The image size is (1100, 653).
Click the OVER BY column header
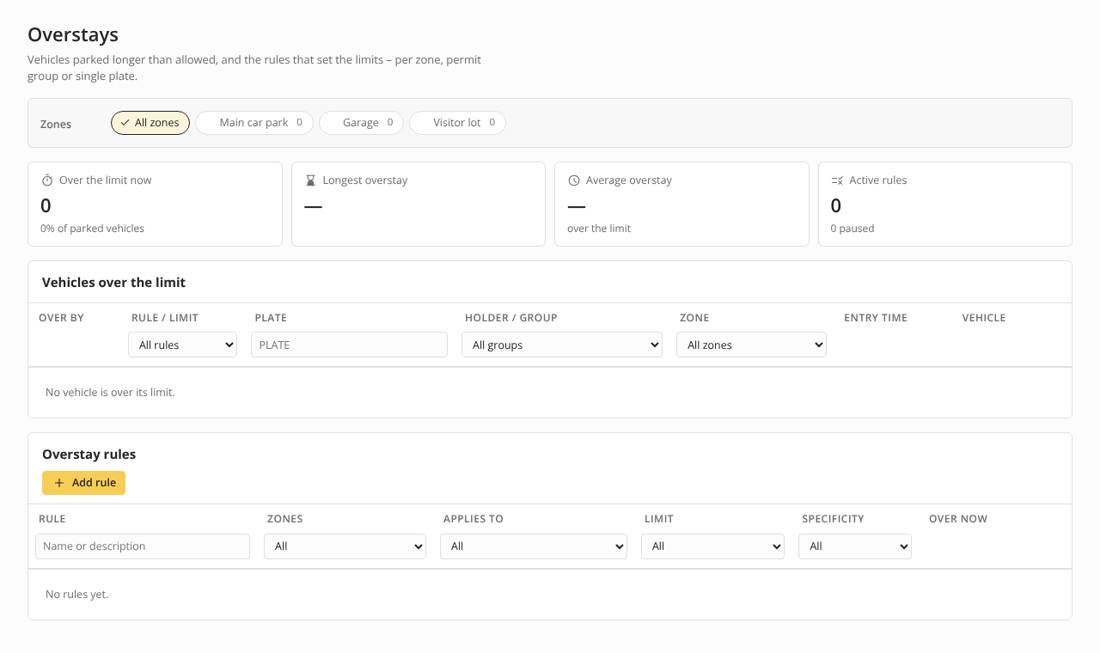[61, 318]
